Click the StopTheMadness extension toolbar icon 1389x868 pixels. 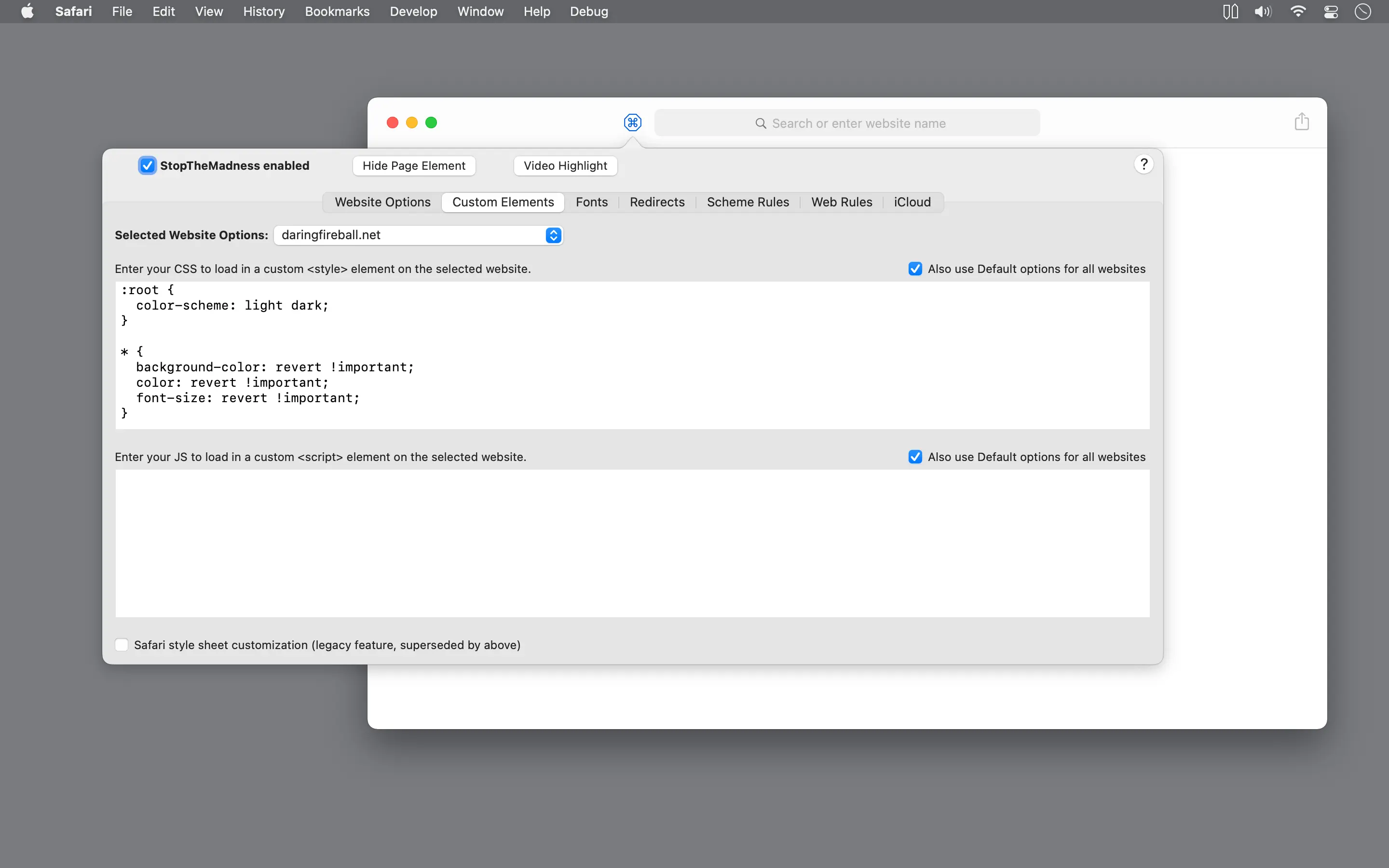click(x=632, y=122)
